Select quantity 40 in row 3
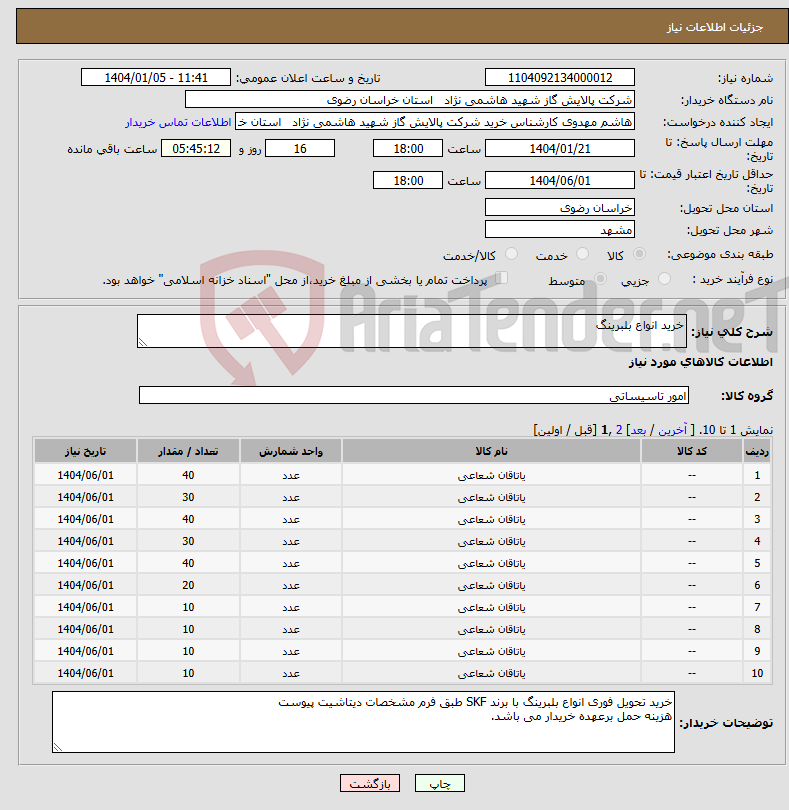789x810 pixels. coord(188,519)
